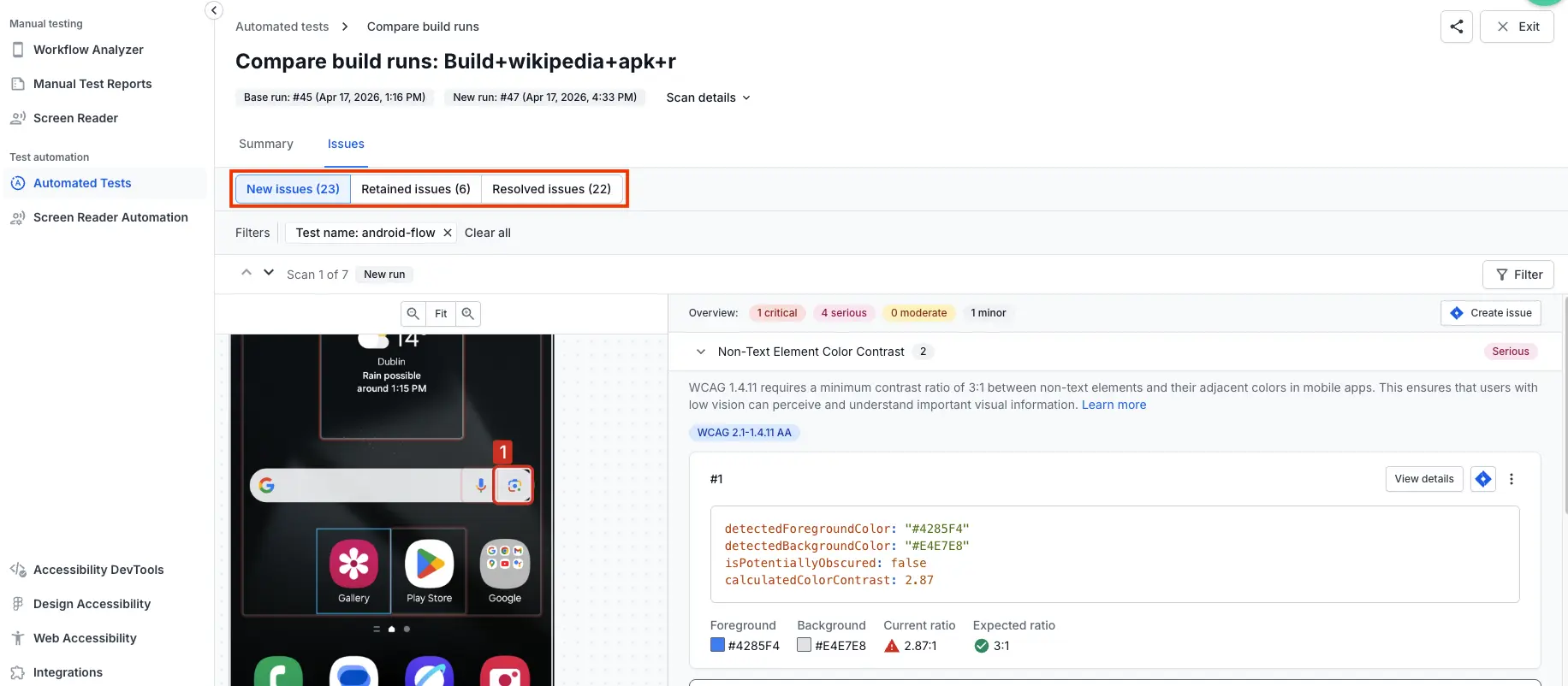Click the Serious severity badge
Image resolution: width=1568 pixels, height=686 pixels.
pos(1510,352)
